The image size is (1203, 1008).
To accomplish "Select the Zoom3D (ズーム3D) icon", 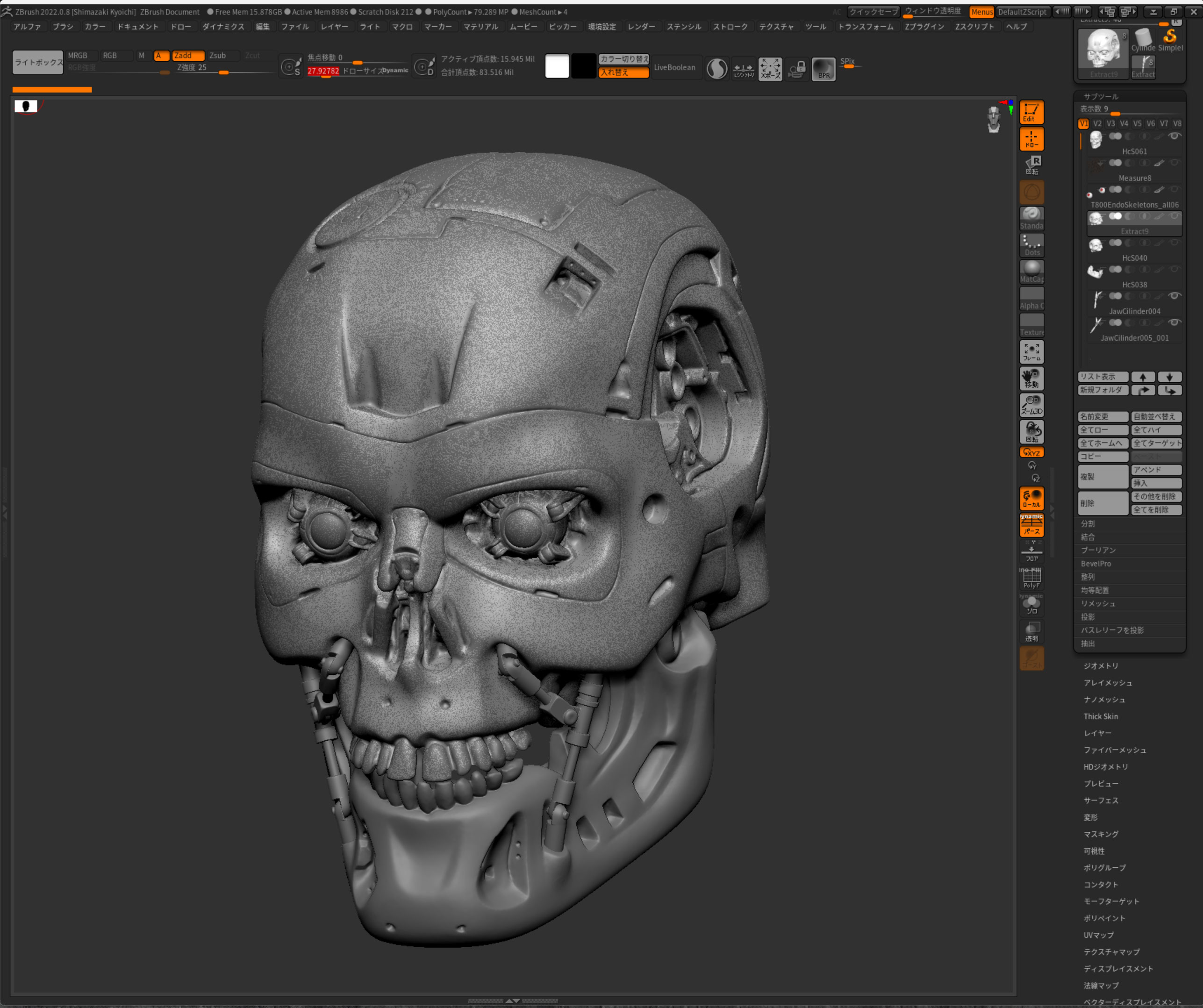I will pyautogui.click(x=1031, y=406).
